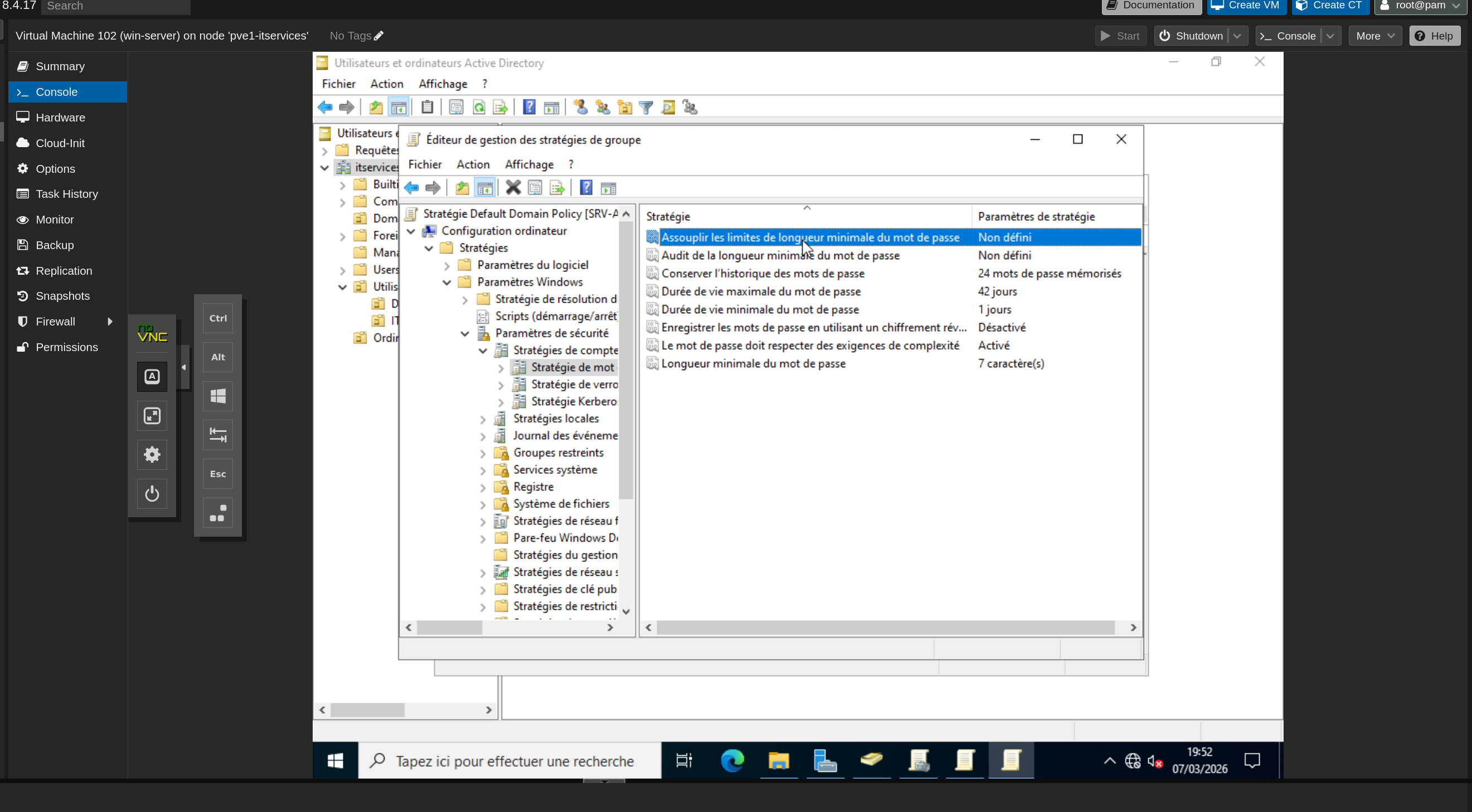Toggle noVNC extra keys panel button
The height and width of the screenshot is (812, 1472).
tap(152, 377)
